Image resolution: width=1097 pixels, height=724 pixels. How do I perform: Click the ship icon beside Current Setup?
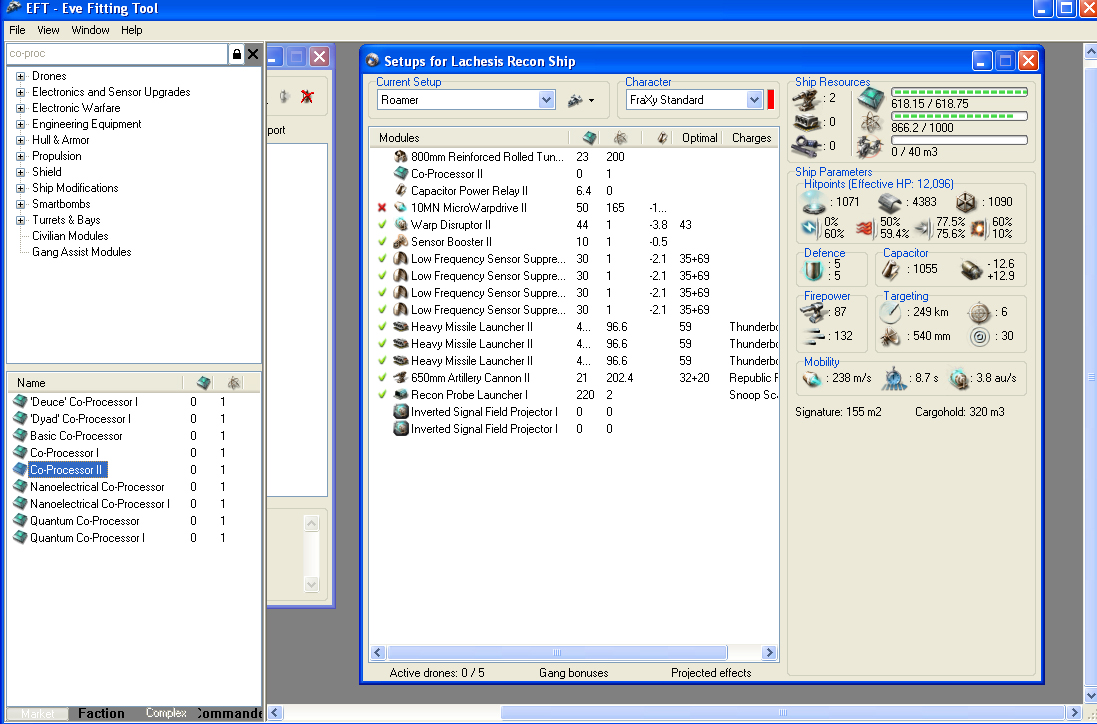(x=576, y=100)
